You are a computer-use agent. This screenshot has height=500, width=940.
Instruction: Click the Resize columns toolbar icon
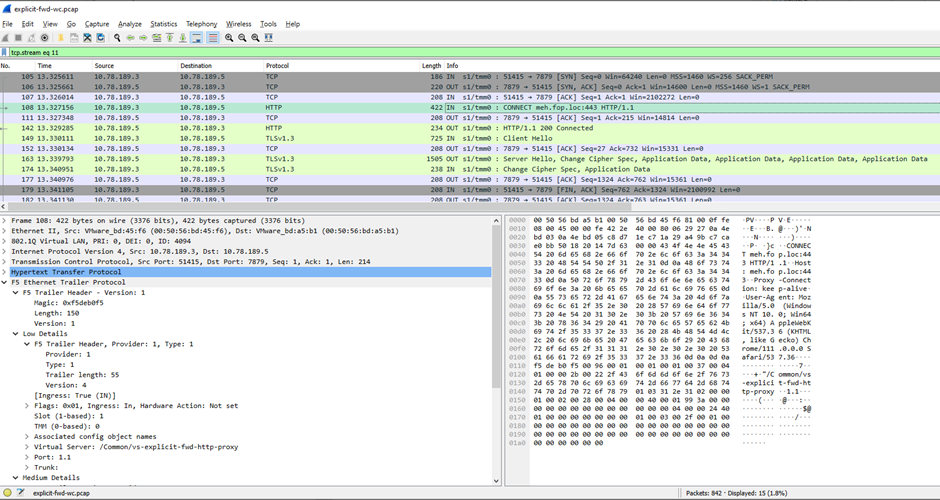pyautogui.click(x=268, y=38)
